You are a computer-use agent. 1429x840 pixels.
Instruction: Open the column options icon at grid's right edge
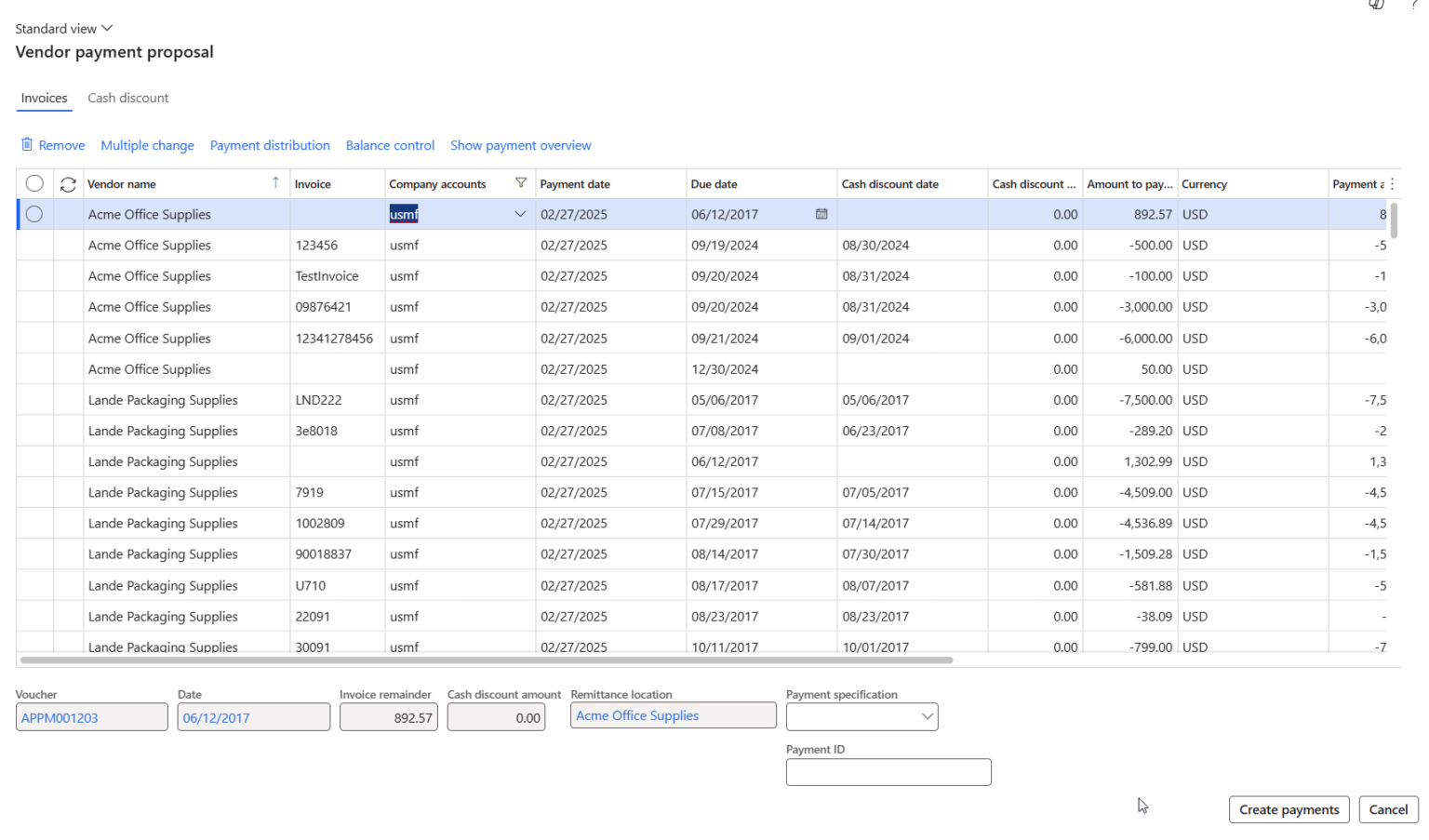(x=1390, y=183)
